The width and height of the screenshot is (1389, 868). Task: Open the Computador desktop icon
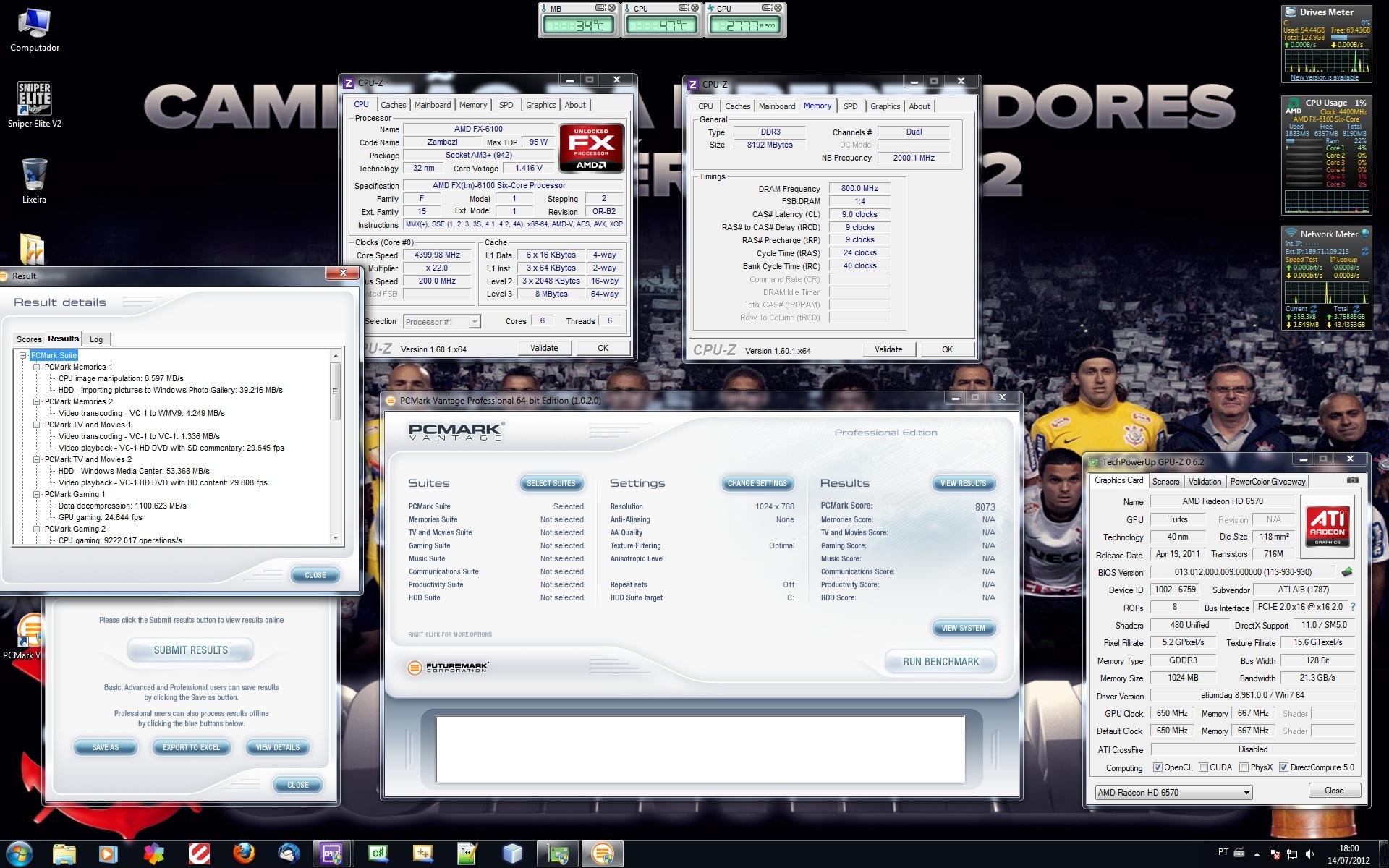(34, 30)
